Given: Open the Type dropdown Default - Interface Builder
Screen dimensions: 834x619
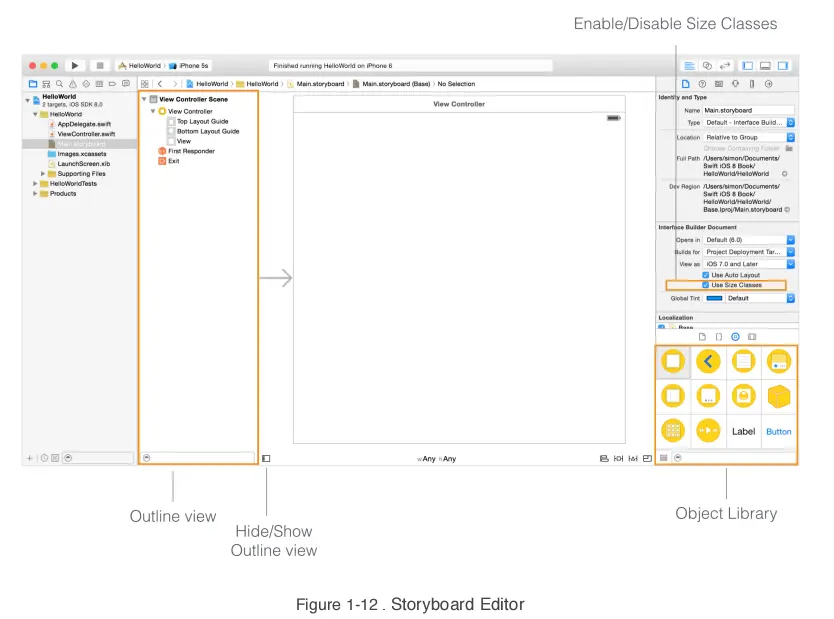Looking at the screenshot, I should (x=748, y=122).
